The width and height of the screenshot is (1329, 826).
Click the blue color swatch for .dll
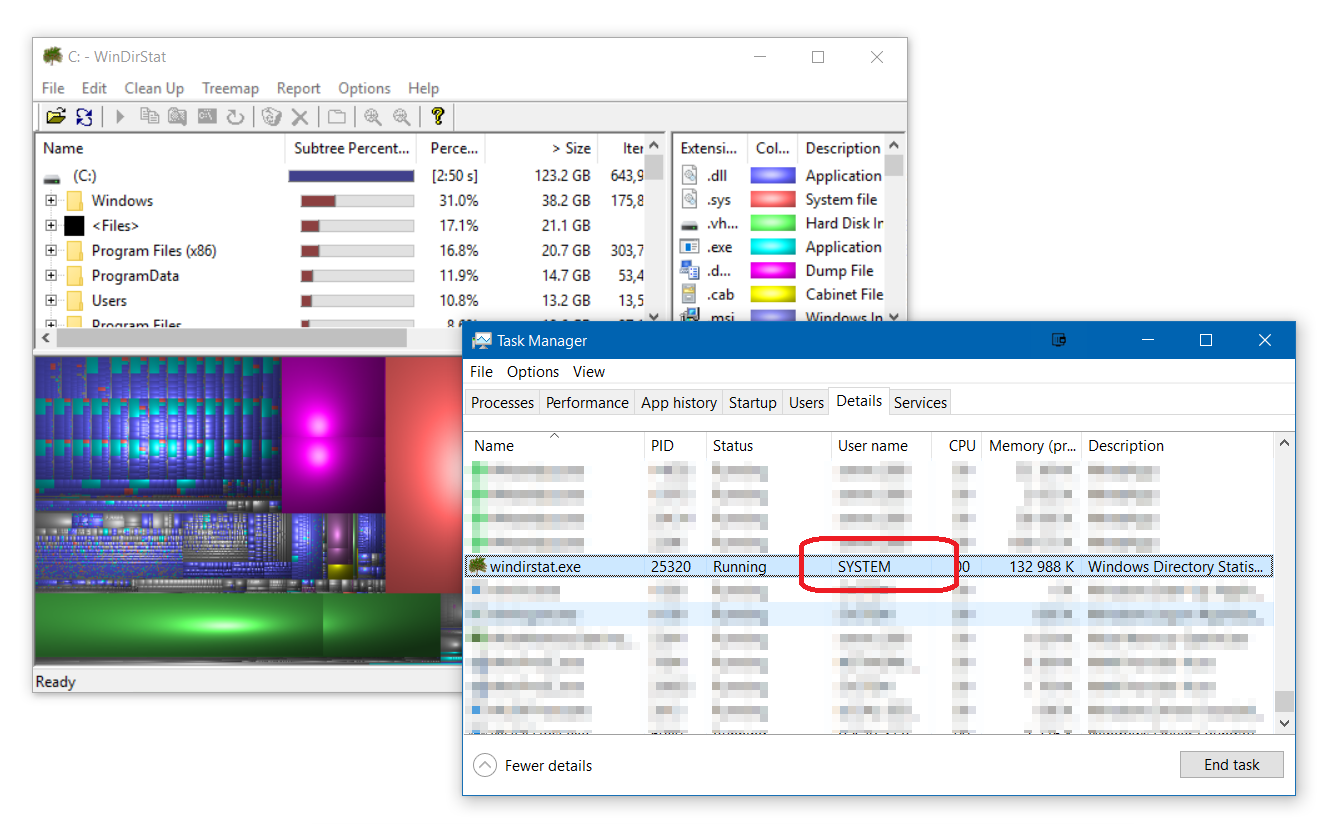773,175
